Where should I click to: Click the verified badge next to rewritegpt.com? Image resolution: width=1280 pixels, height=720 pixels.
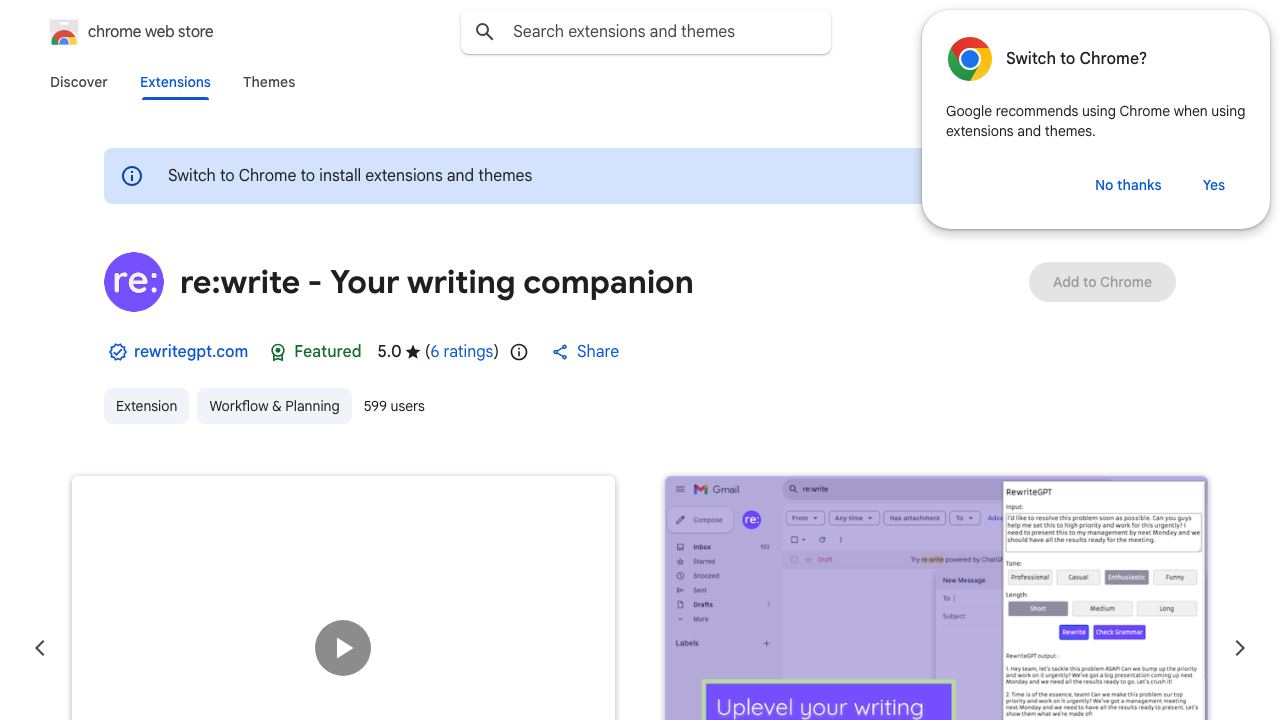118,352
